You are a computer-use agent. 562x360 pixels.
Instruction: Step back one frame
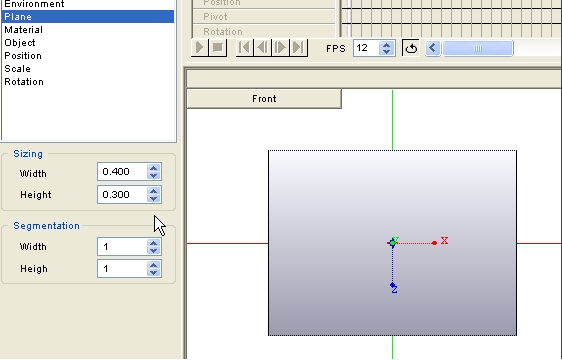[x=262, y=48]
